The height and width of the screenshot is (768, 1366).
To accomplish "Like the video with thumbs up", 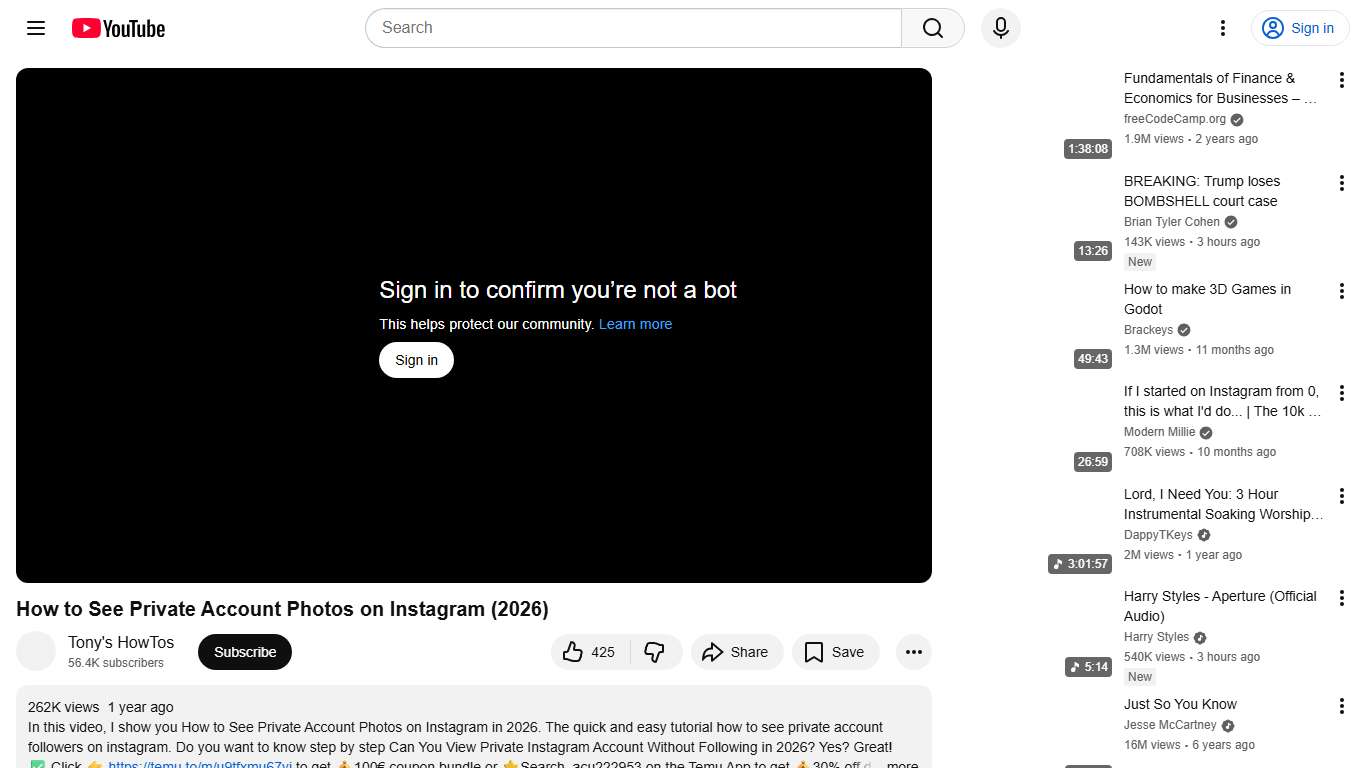I will click(x=588, y=651).
